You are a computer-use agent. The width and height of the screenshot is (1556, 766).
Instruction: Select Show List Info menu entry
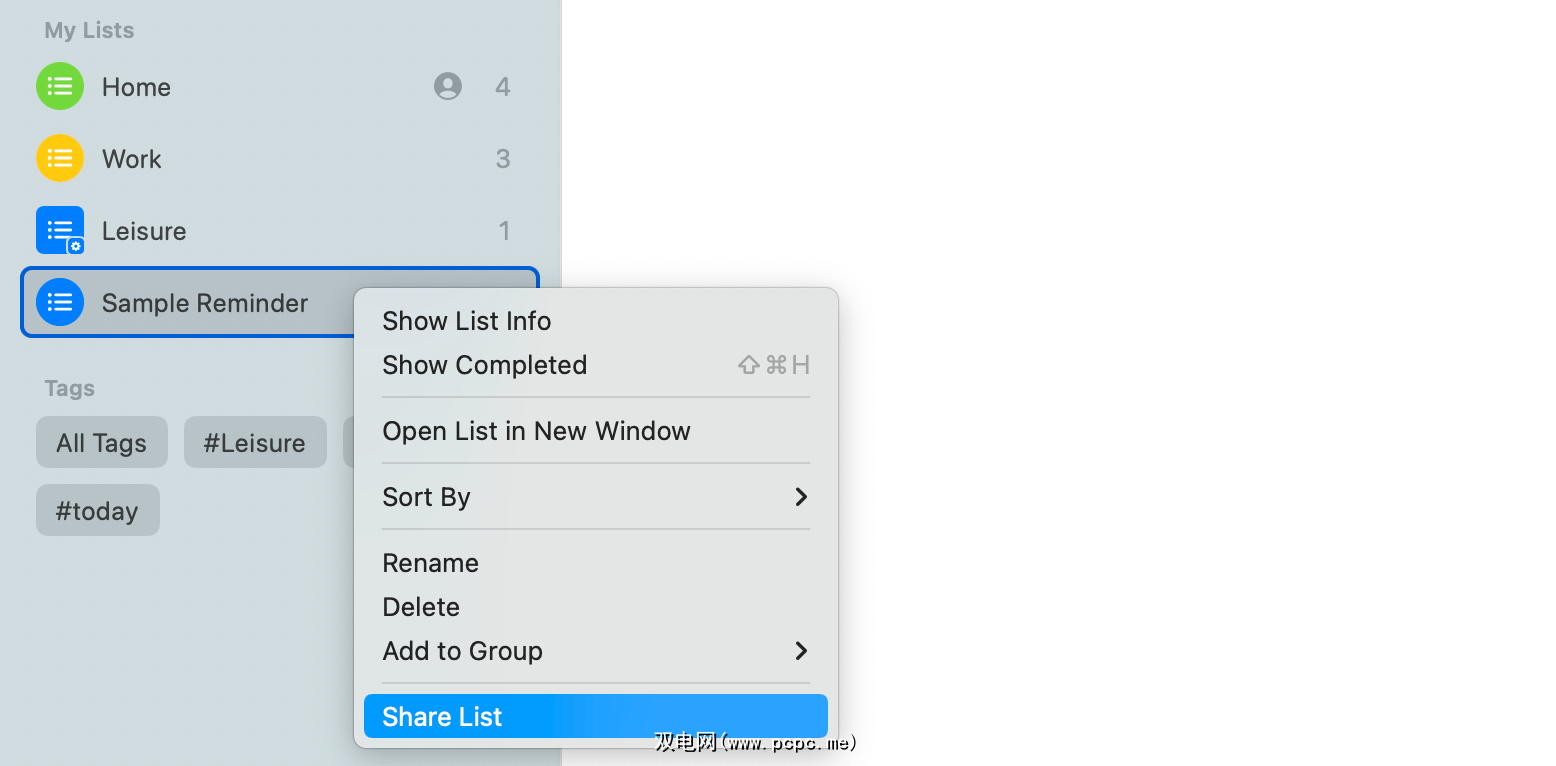point(467,321)
